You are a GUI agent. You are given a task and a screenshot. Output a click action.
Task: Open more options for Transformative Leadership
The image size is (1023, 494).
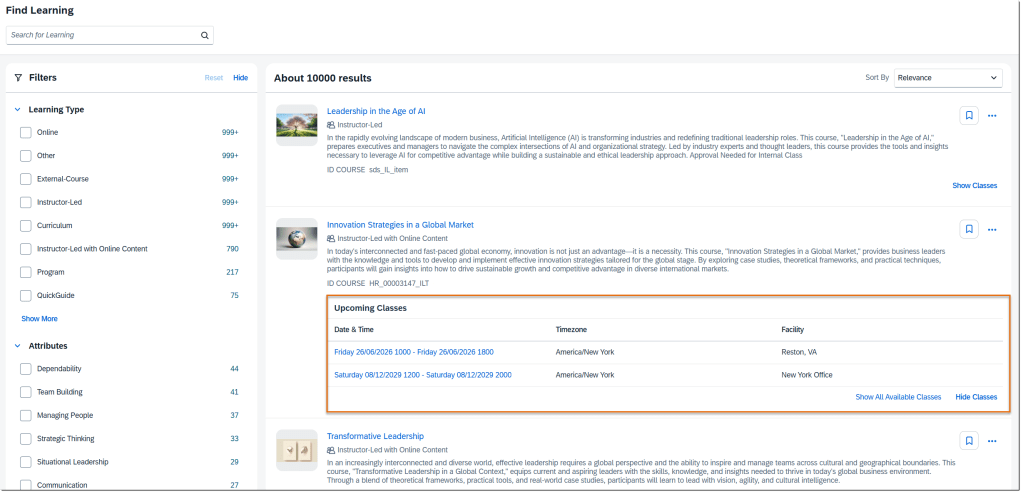(x=992, y=441)
